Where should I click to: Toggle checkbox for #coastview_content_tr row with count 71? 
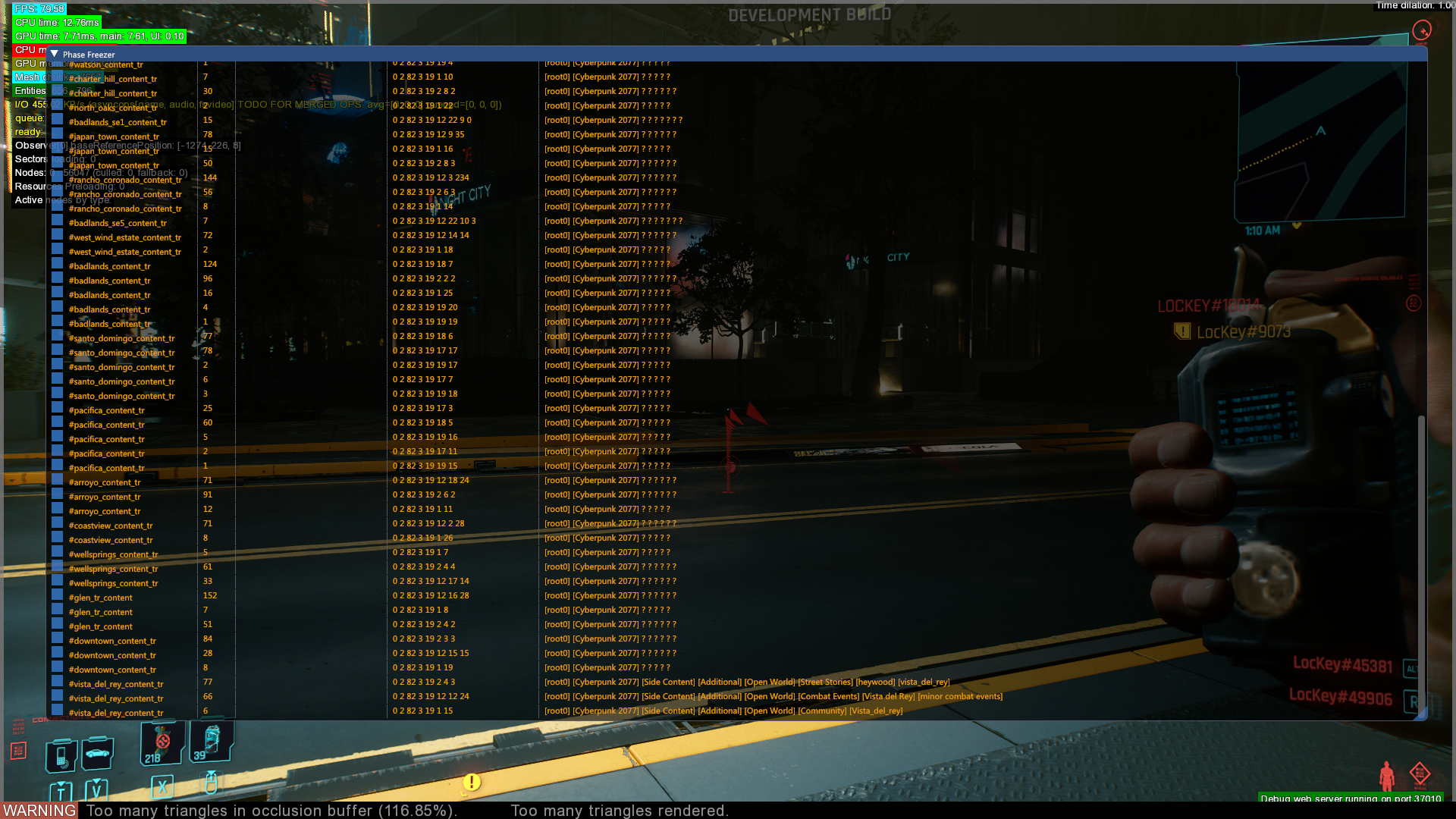pos(57,523)
